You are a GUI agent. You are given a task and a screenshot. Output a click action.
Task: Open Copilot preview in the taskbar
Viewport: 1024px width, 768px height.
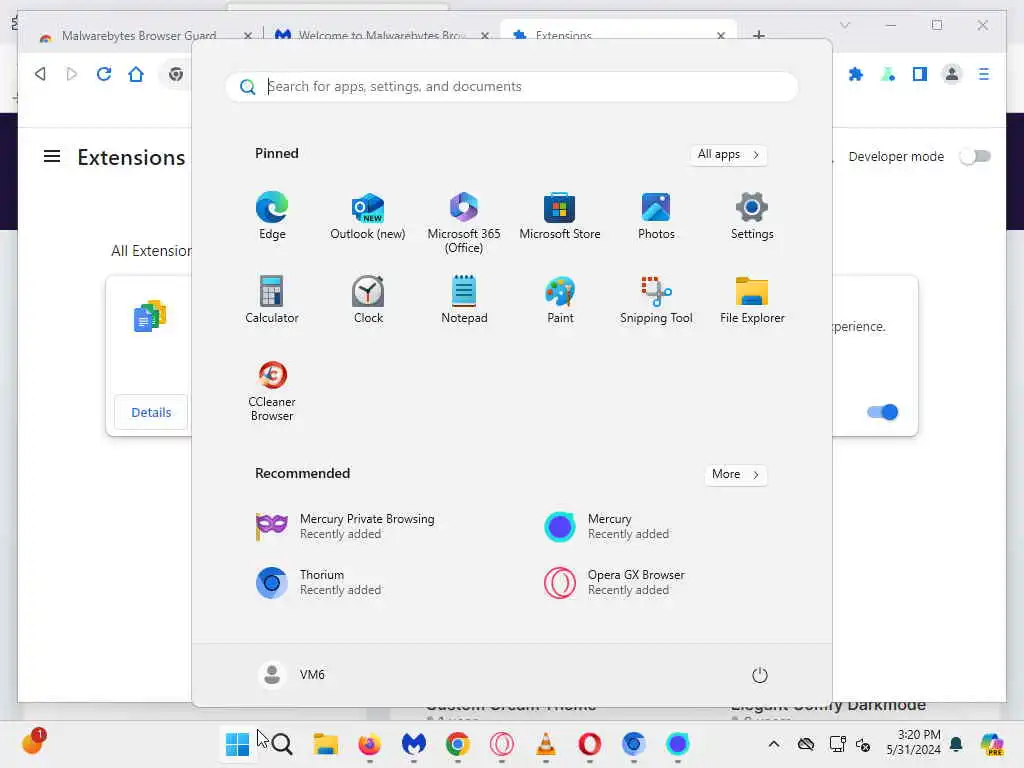[992, 744]
